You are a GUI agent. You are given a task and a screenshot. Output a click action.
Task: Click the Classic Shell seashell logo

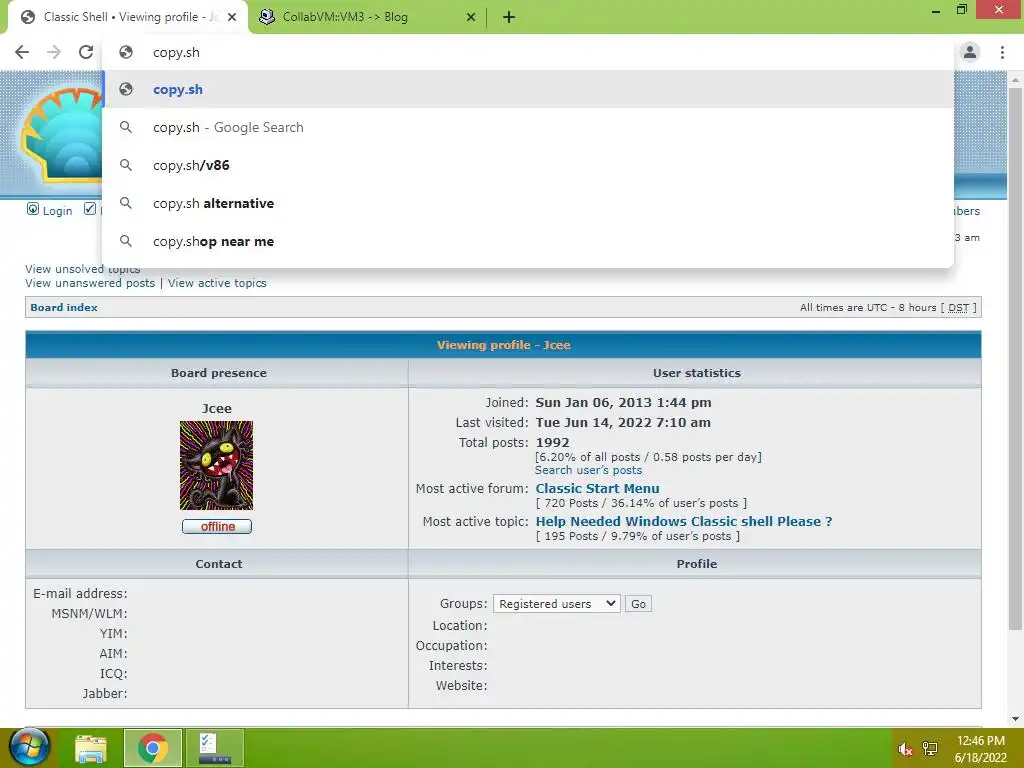61,134
